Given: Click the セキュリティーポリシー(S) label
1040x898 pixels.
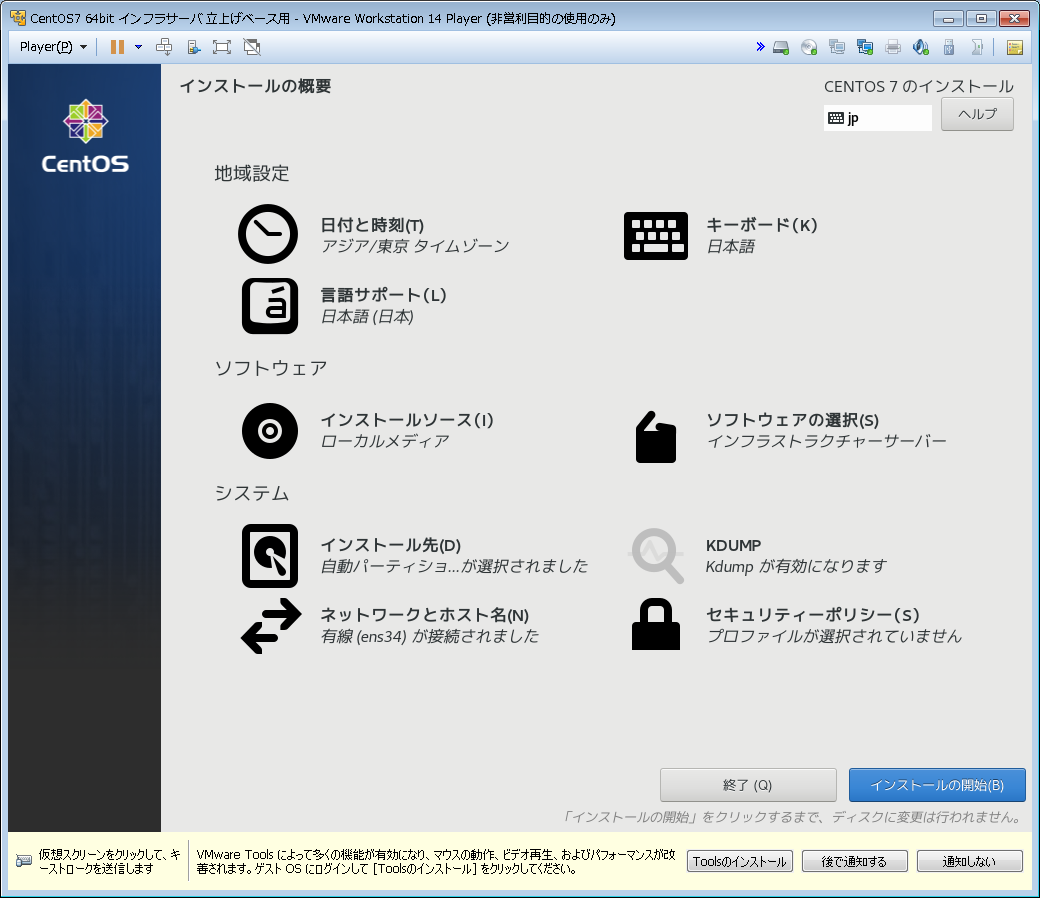Looking at the screenshot, I should pyautogui.click(x=812, y=615).
